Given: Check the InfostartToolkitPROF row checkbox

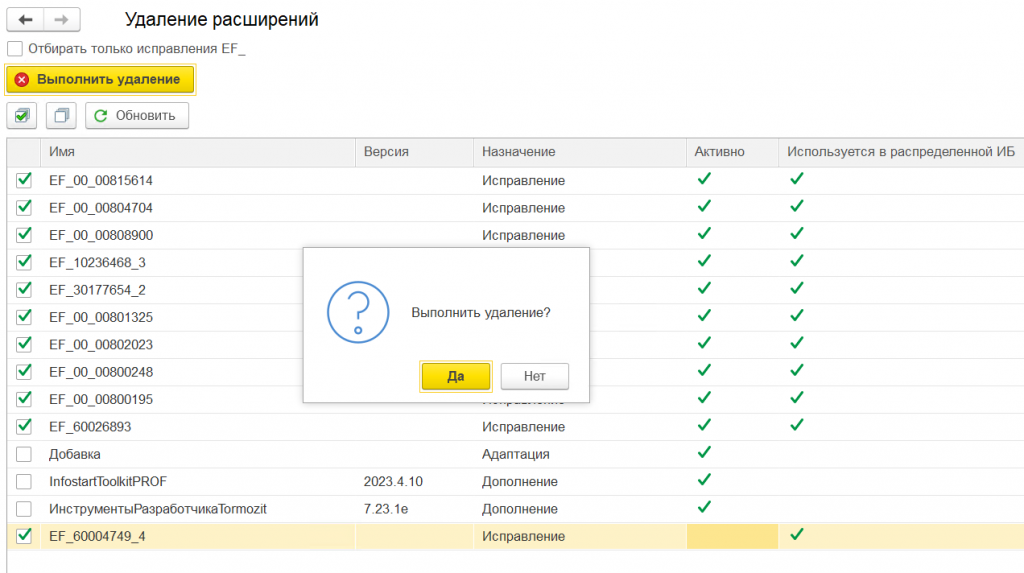Looking at the screenshot, I should [24, 481].
